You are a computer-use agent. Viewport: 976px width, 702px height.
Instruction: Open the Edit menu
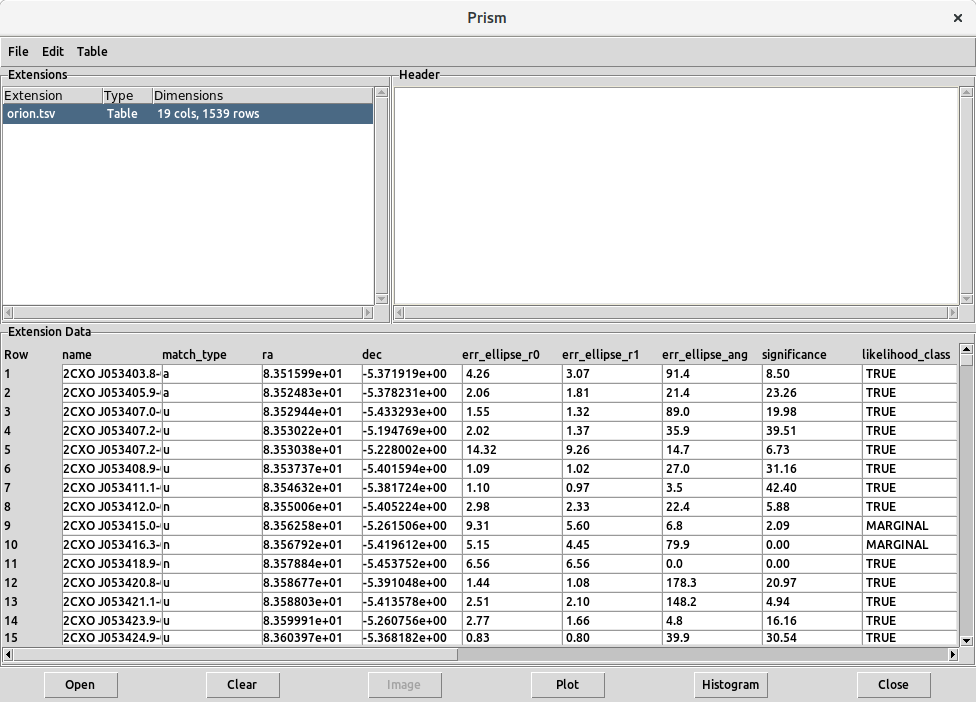click(x=53, y=51)
